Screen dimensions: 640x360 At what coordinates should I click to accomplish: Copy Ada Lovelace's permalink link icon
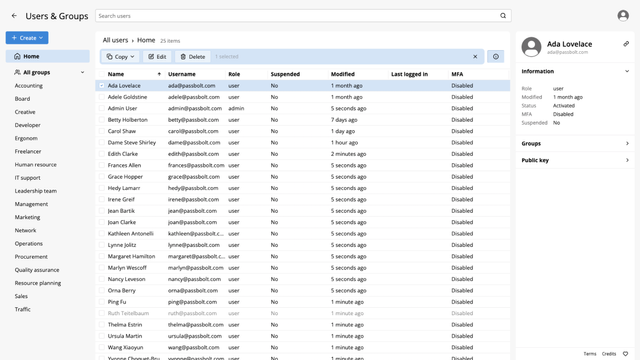[x=626, y=44]
